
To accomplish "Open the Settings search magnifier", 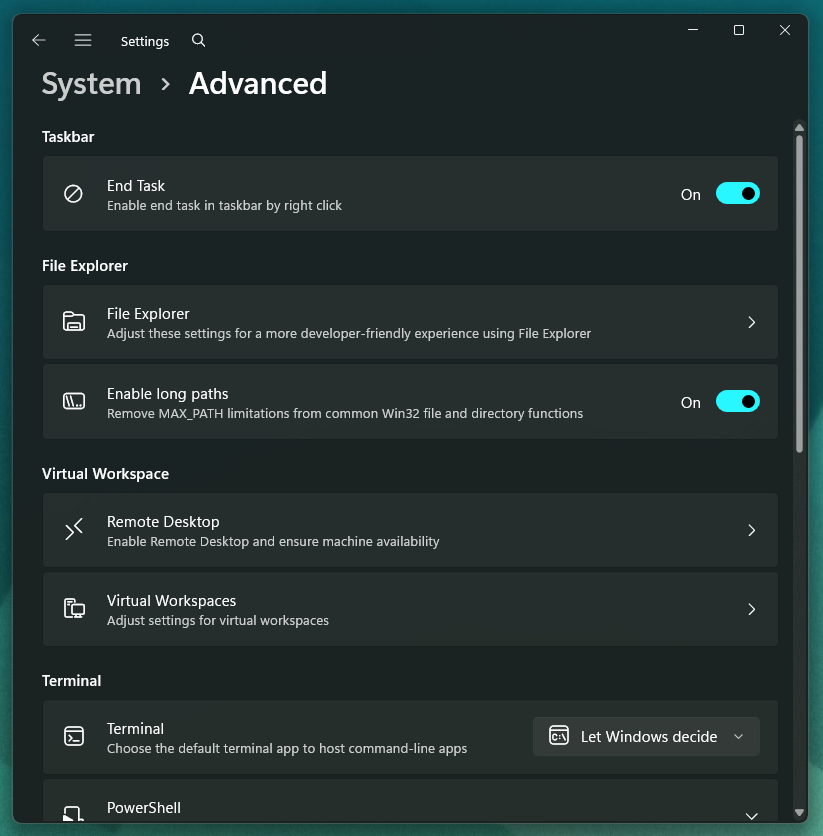I will pos(198,40).
